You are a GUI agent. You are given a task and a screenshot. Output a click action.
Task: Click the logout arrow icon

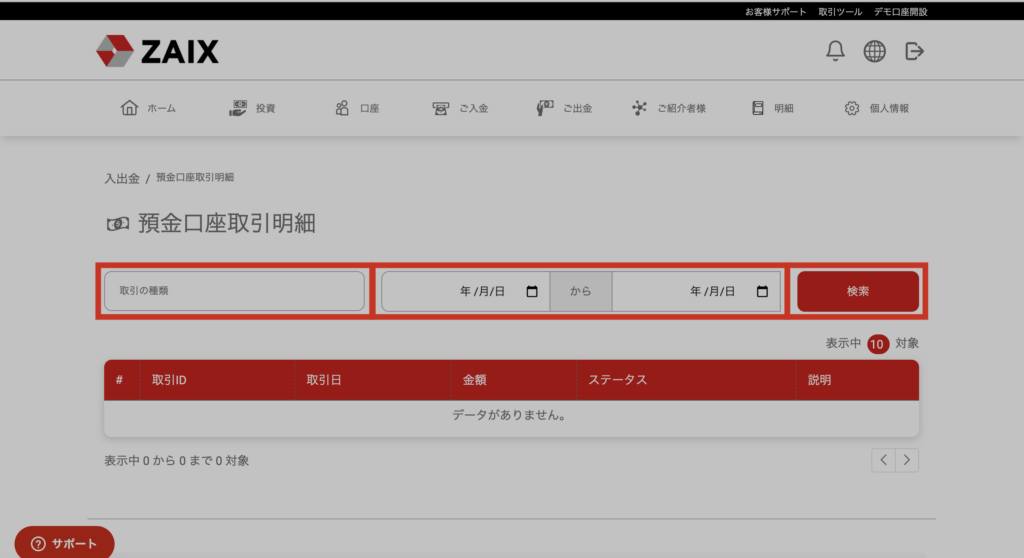[x=914, y=51]
